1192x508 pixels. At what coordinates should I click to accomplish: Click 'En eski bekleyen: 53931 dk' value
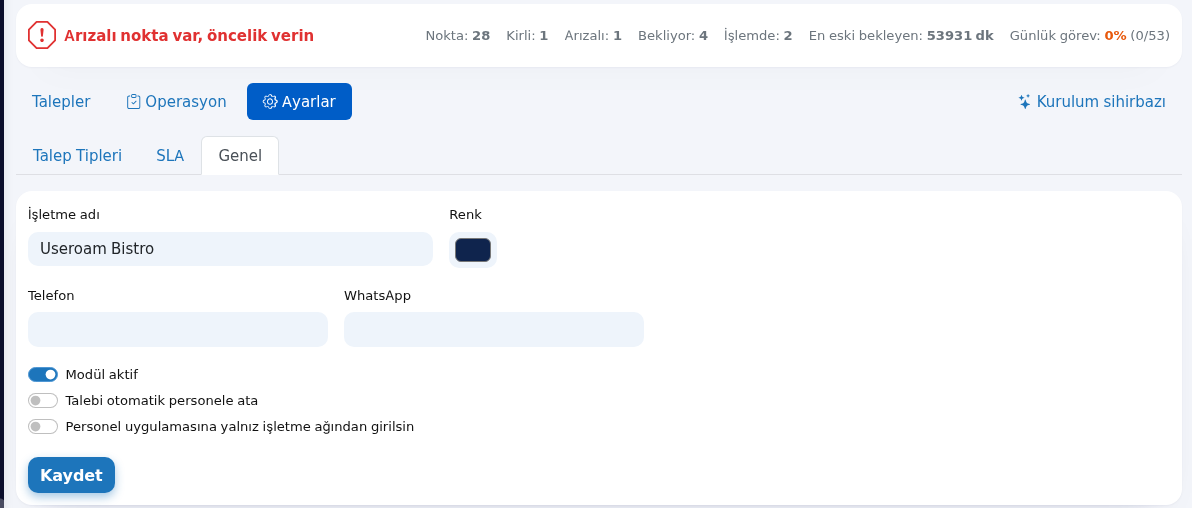pyautogui.click(x=901, y=36)
